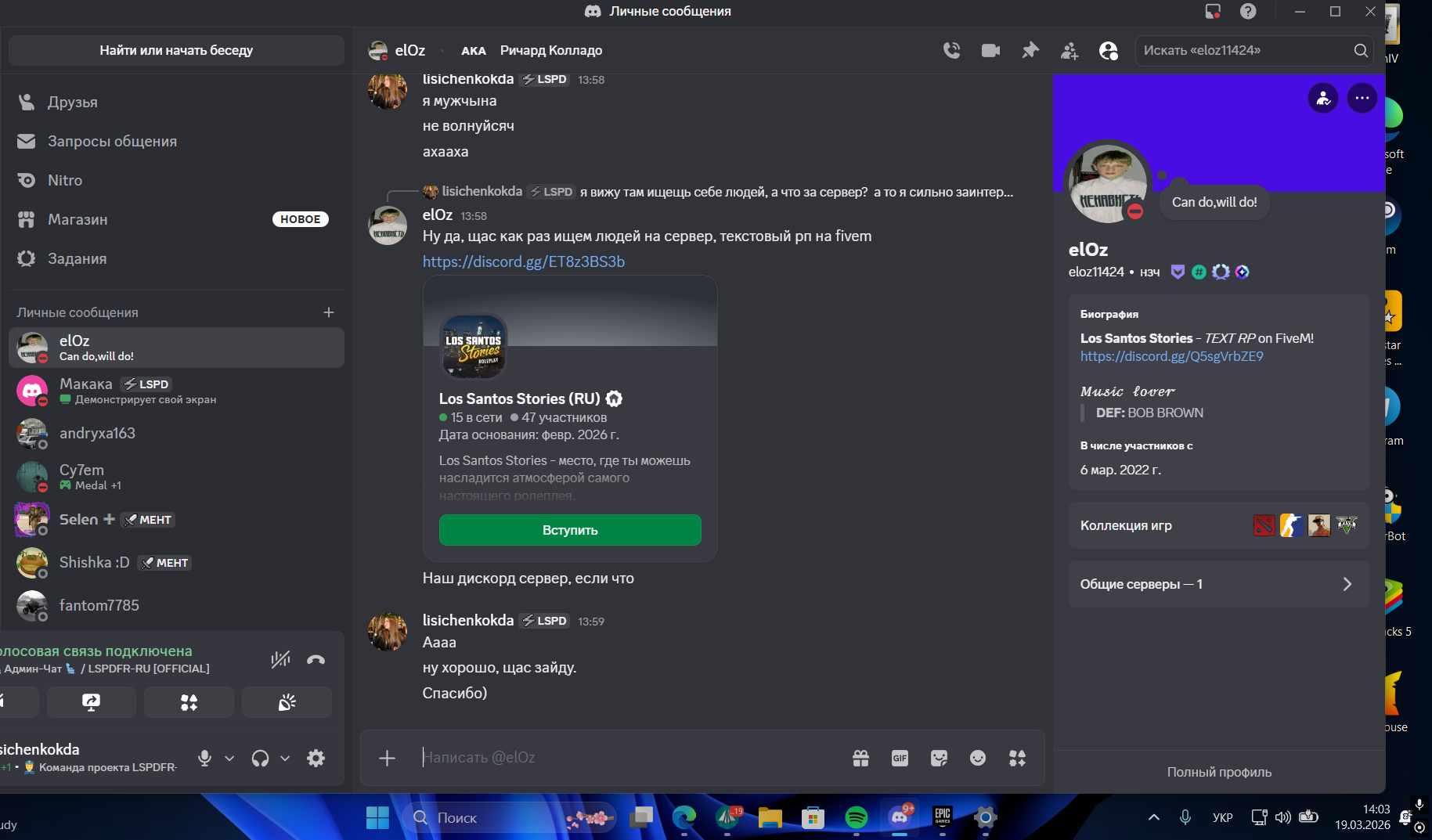This screenshot has height=840, width=1432.
Task: Open the sticker picker
Action: tap(939, 758)
